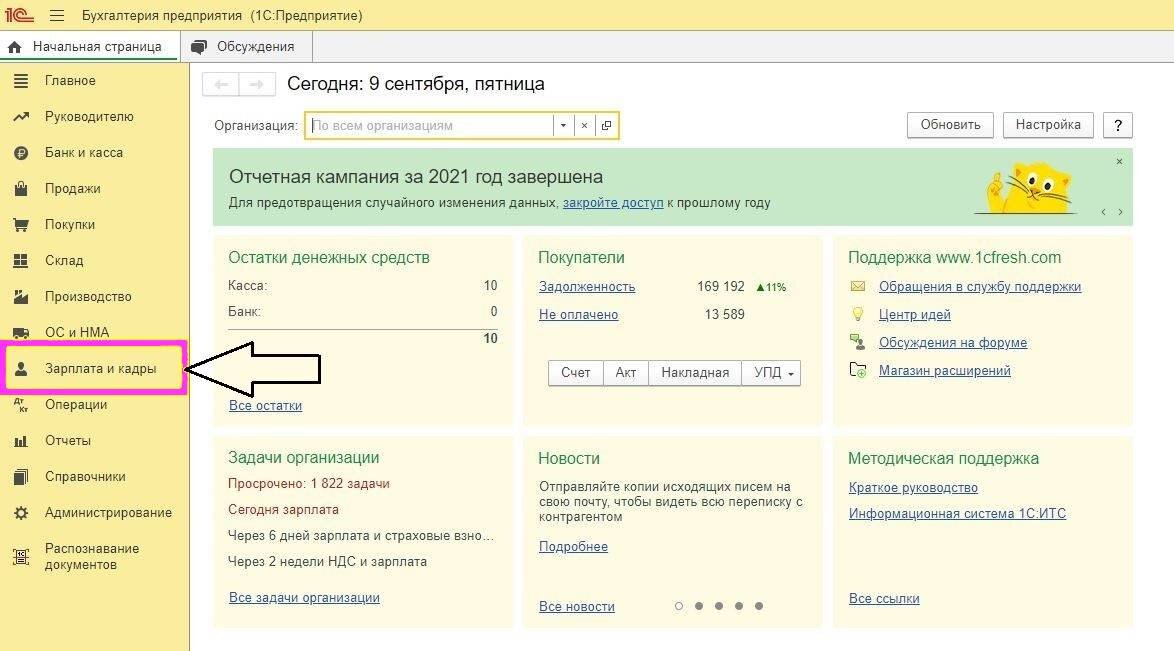The height and width of the screenshot is (651, 1174).
Task: Open help with the question mark button
Action: (x=1118, y=125)
